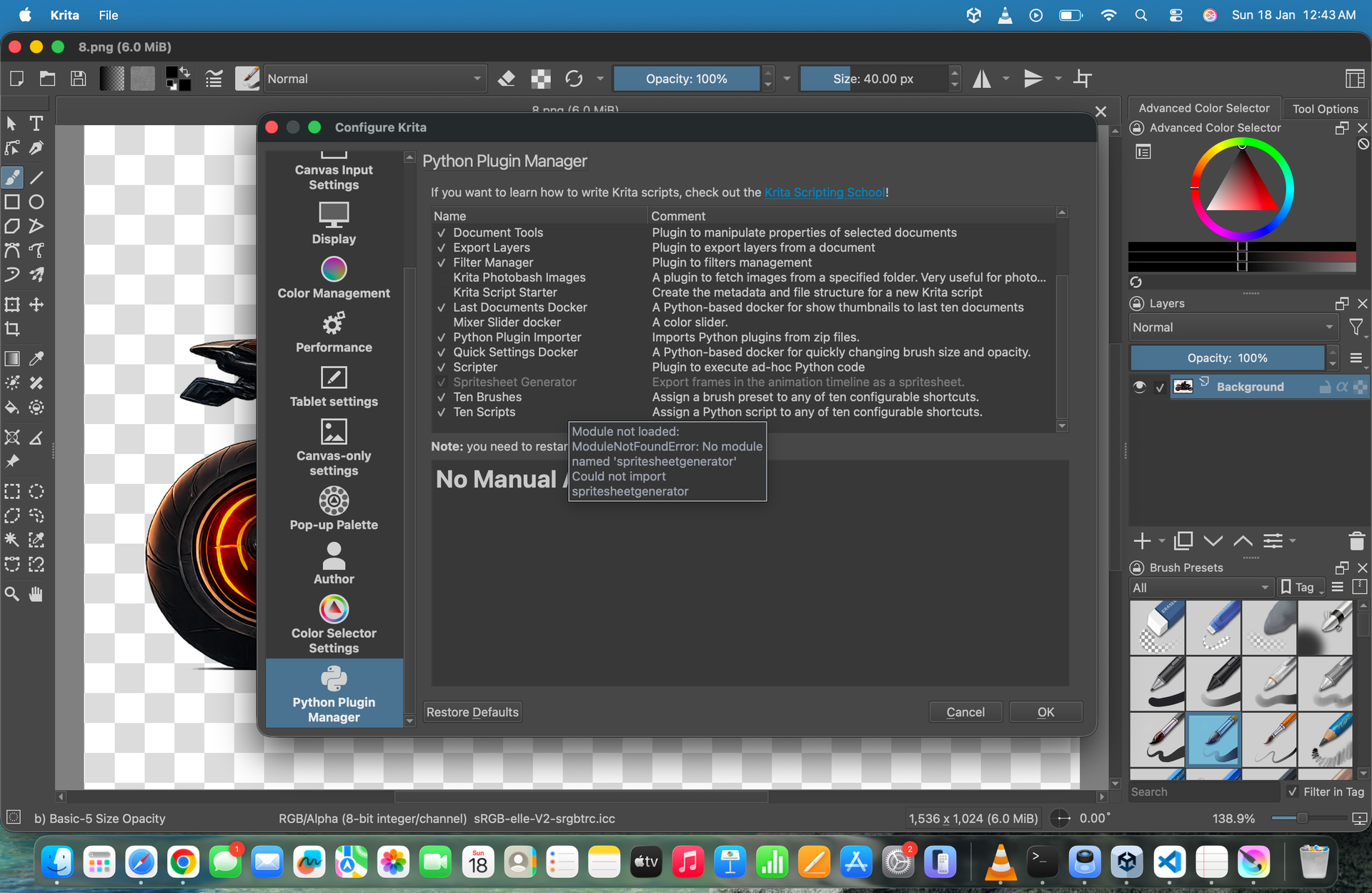The image size is (1372, 893).
Task: Select the Zoom tool magnifier
Action: 12,593
